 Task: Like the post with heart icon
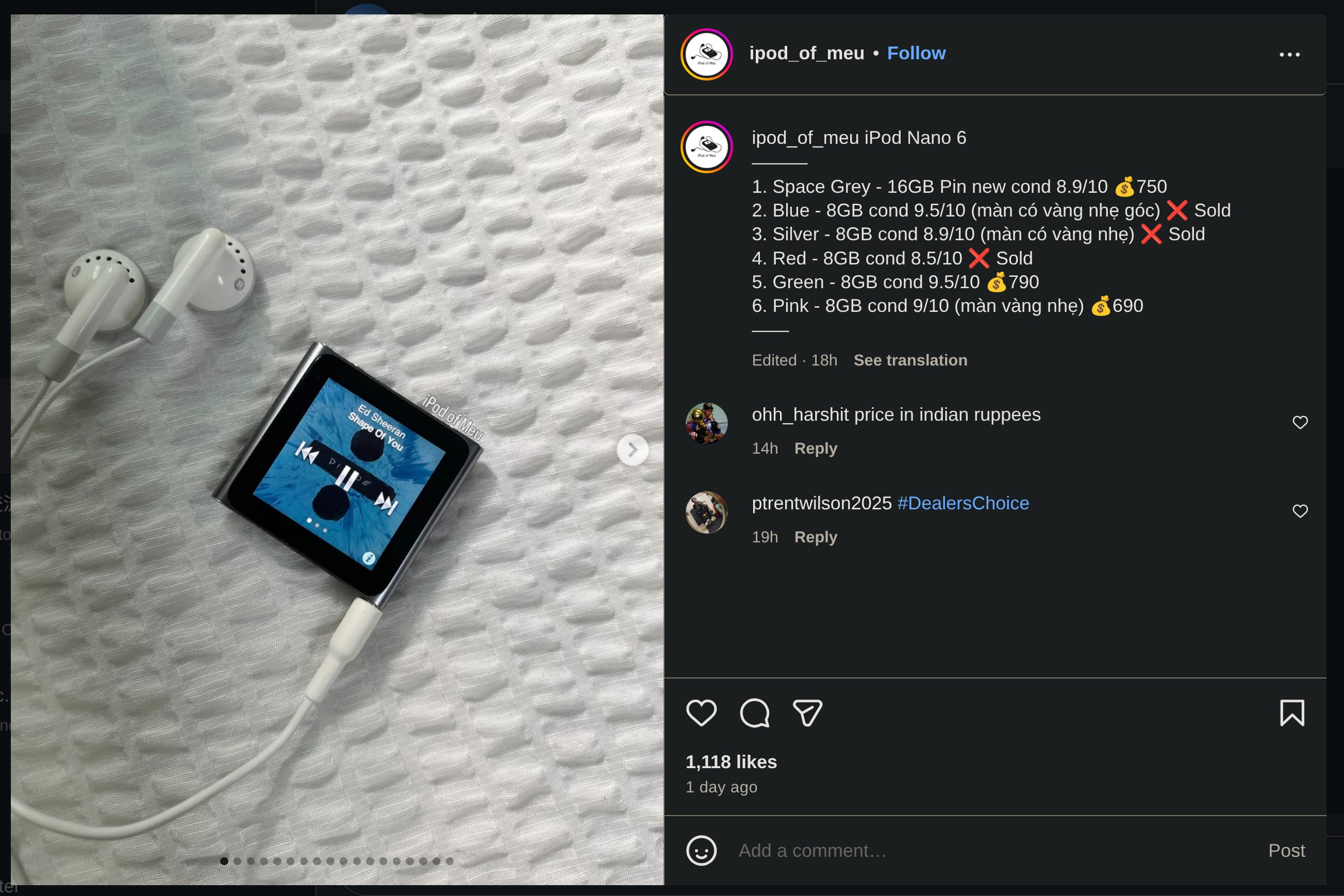click(701, 712)
